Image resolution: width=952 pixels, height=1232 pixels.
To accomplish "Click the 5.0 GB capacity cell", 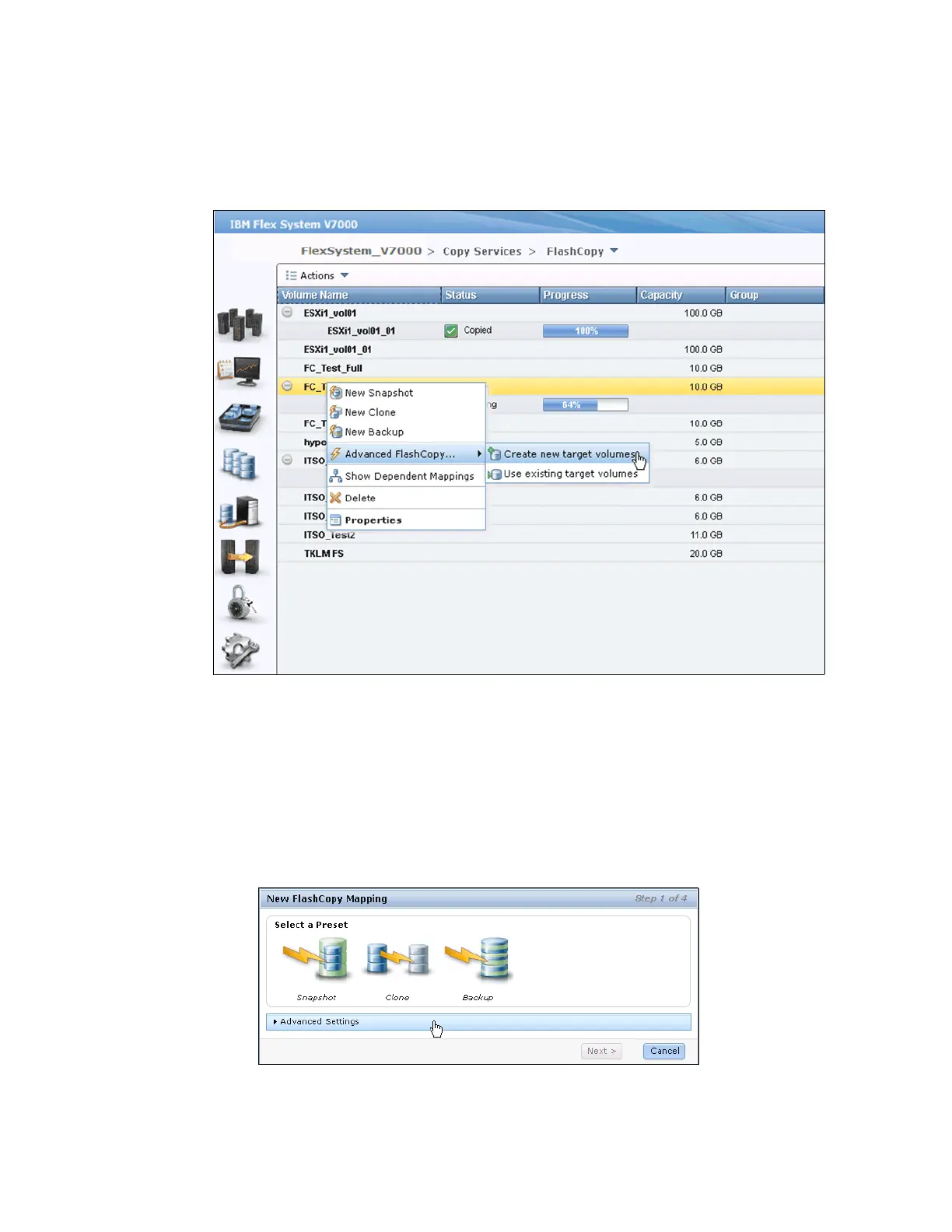I will click(x=708, y=442).
